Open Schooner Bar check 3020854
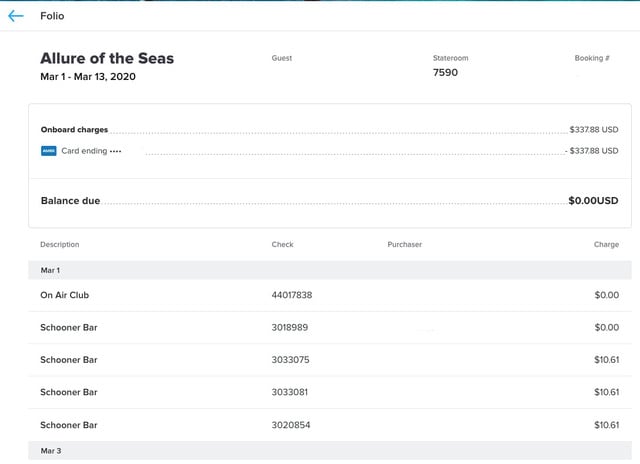The image size is (640, 464). coord(330,425)
